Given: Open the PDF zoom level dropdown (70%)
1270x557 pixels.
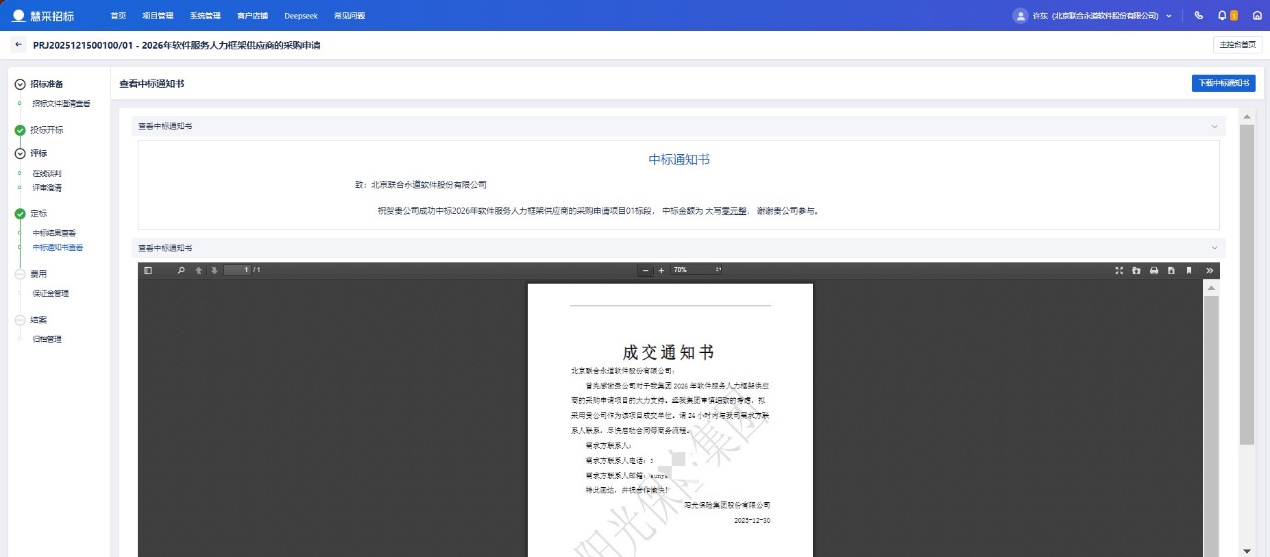Looking at the screenshot, I should (x=696, y=270).
